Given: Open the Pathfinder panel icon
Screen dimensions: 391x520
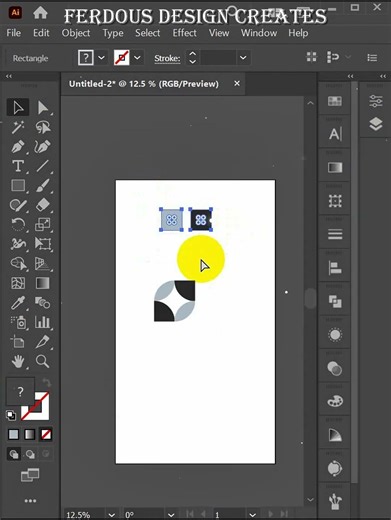Looking at the screenshot, I should pyautogui.click(x=335, y=302).
